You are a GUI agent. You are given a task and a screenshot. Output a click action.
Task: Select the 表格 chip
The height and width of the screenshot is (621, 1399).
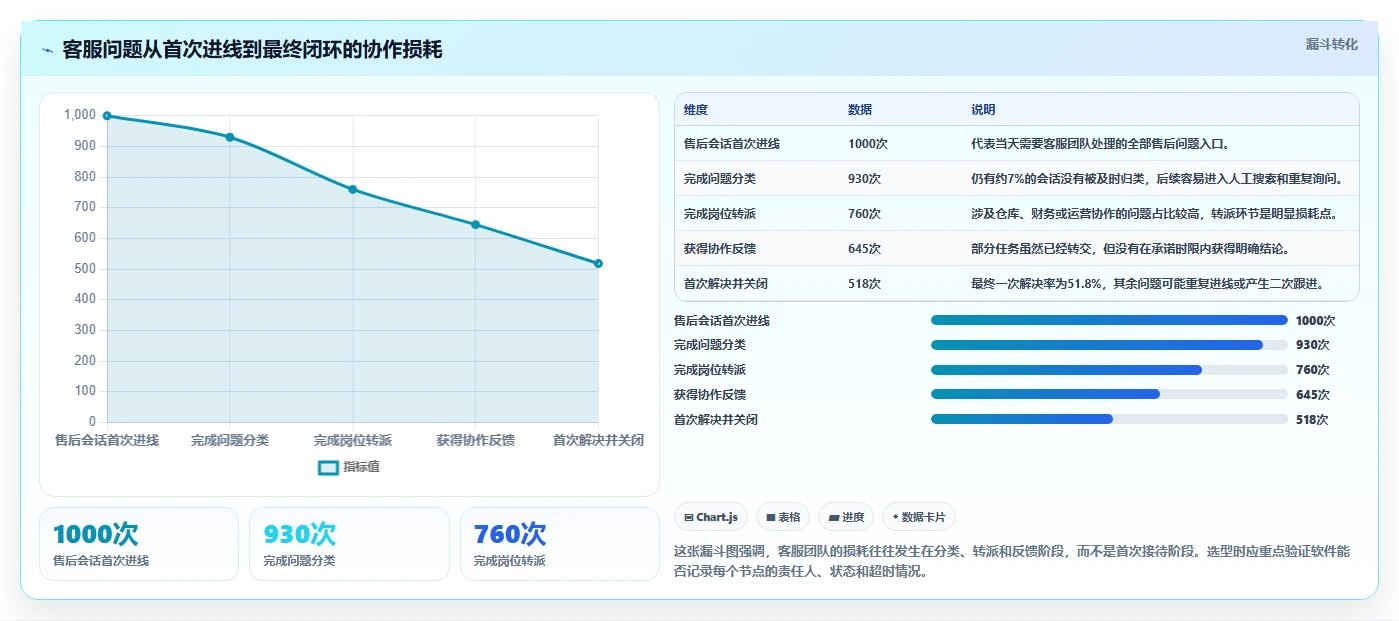pyautogui.click(x=783, y=517)
